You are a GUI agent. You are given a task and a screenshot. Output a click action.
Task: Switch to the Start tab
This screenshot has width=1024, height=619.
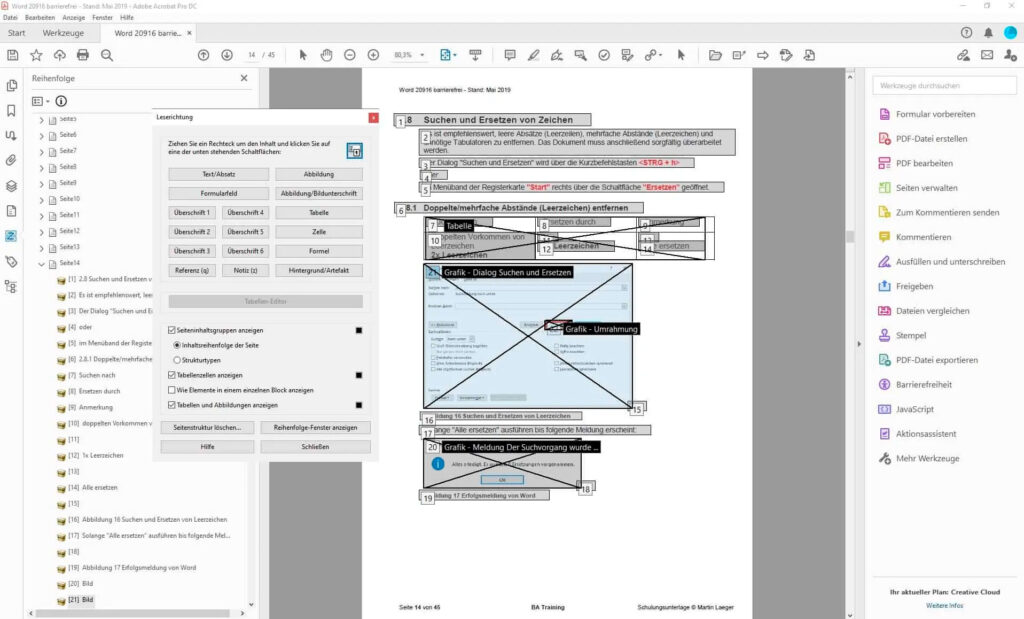pyautogui.click(x=16, y=33)
